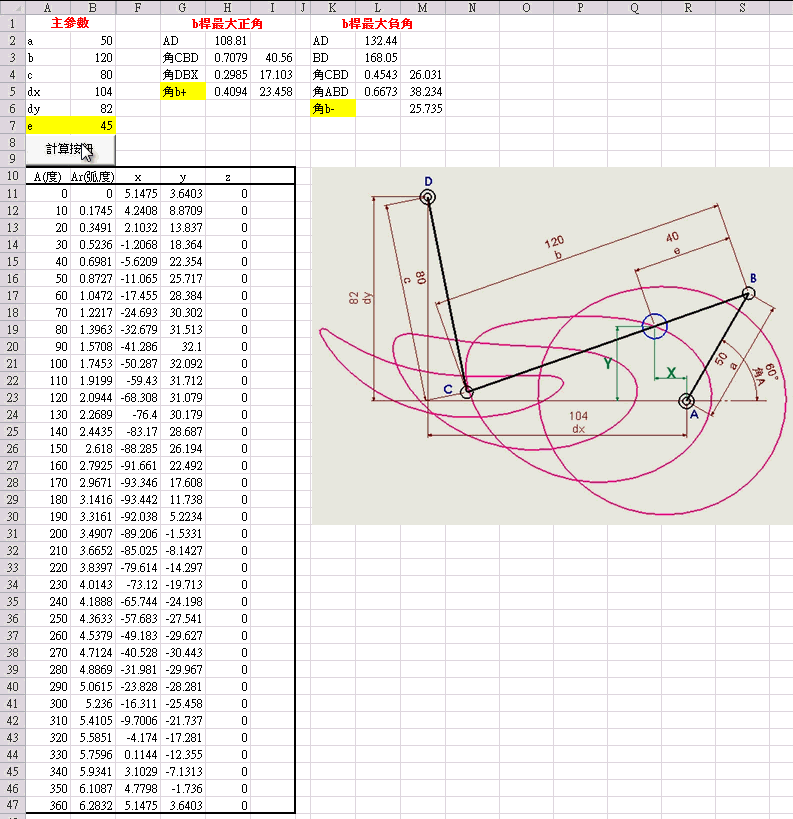Select the 角ABD value 0.6673 cell

point(378,92)
